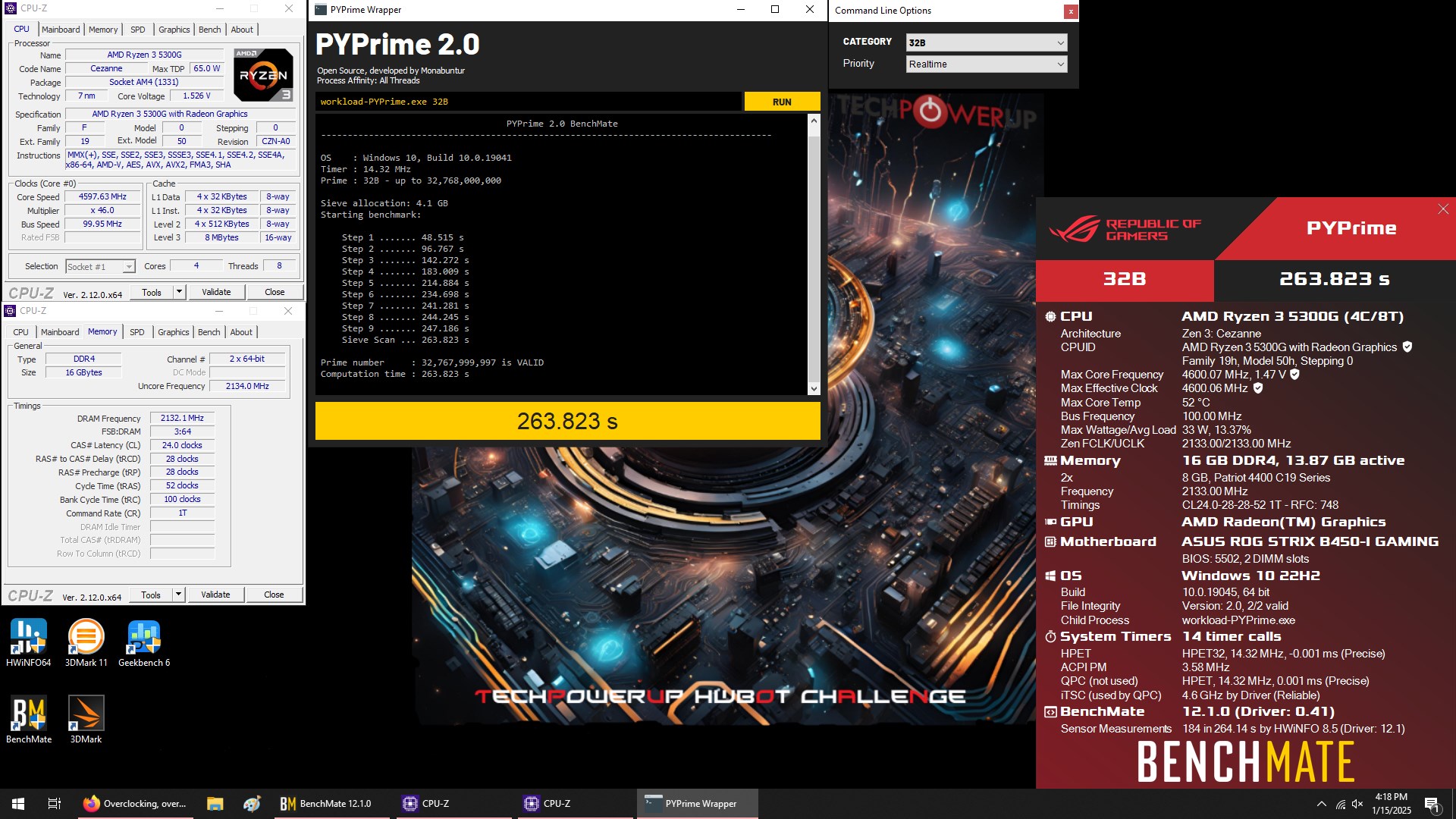Image resolution: width=1456 pixels, height=819 pixels.
Task: Click Close in the top CPU-Z window
Action: 275,292
